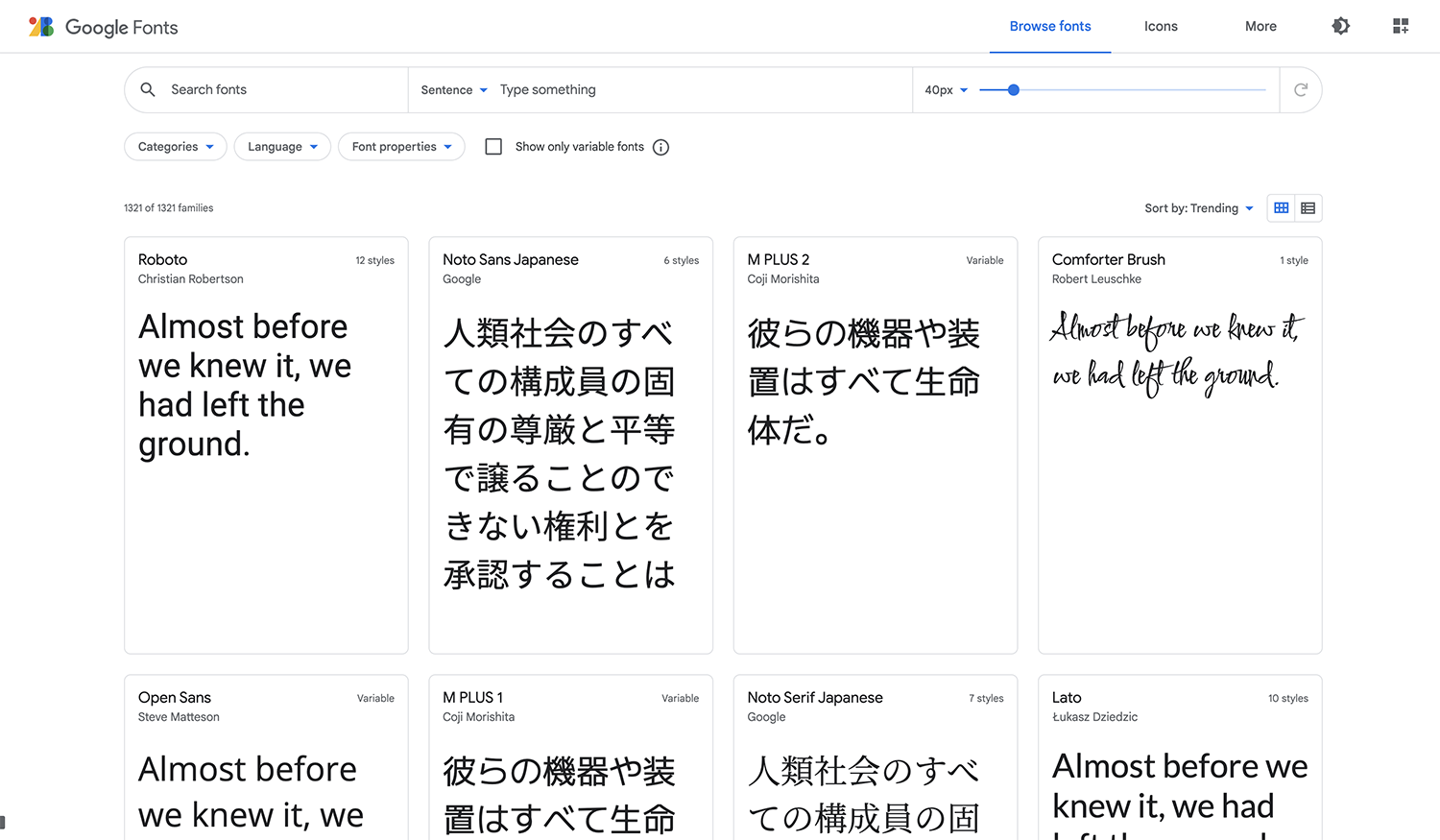This screenshot has width=1440, height=840.
Task: Open the Noto Serif Japanese font card
Action: (x=876, y=757)
